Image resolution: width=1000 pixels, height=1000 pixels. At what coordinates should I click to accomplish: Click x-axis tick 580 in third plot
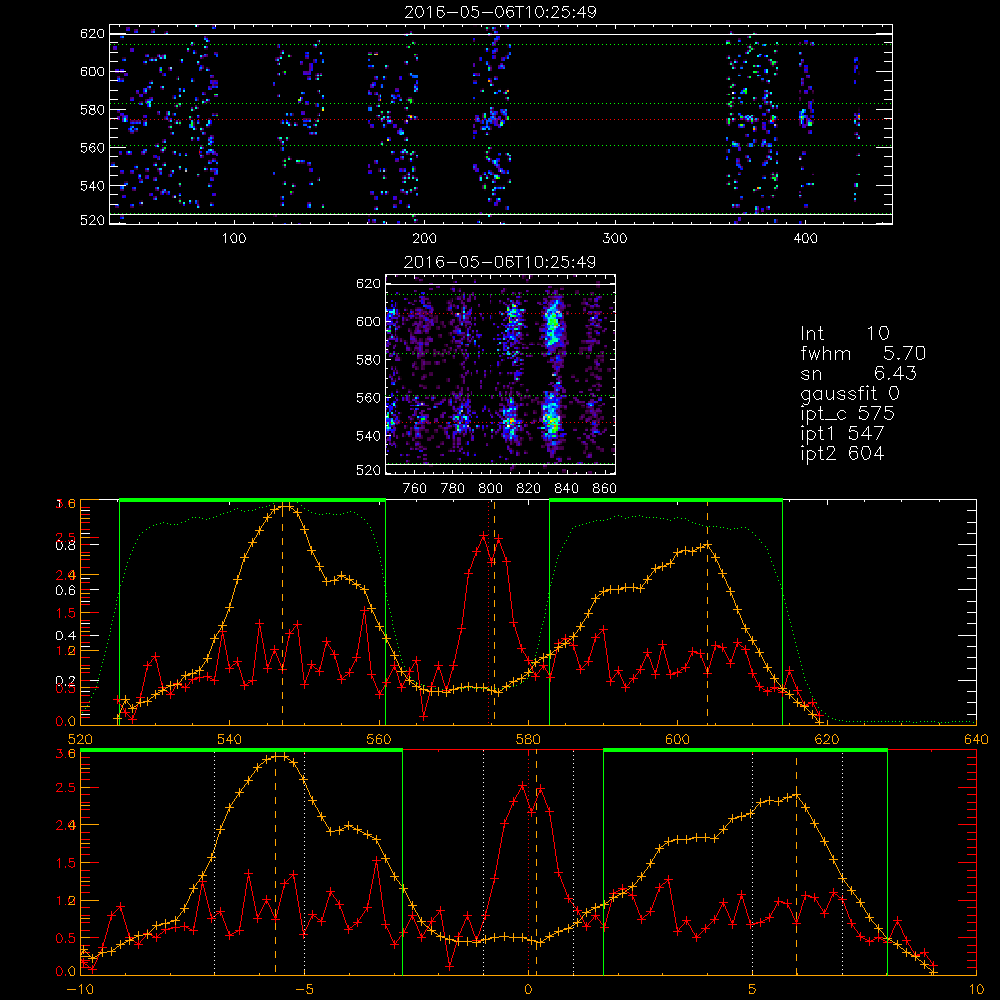528,740
